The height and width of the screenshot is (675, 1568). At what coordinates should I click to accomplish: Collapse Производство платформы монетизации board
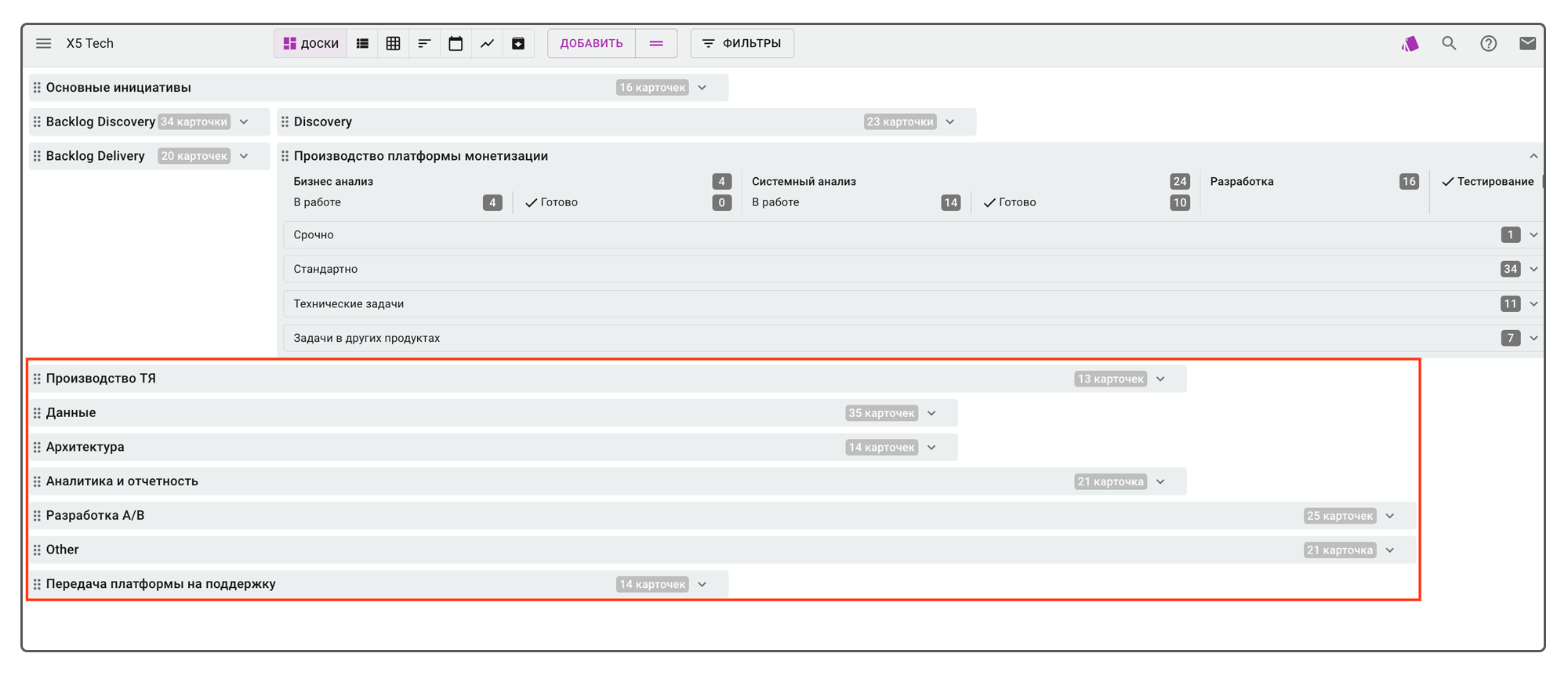pyautogui.click(x=1534, y=156)
